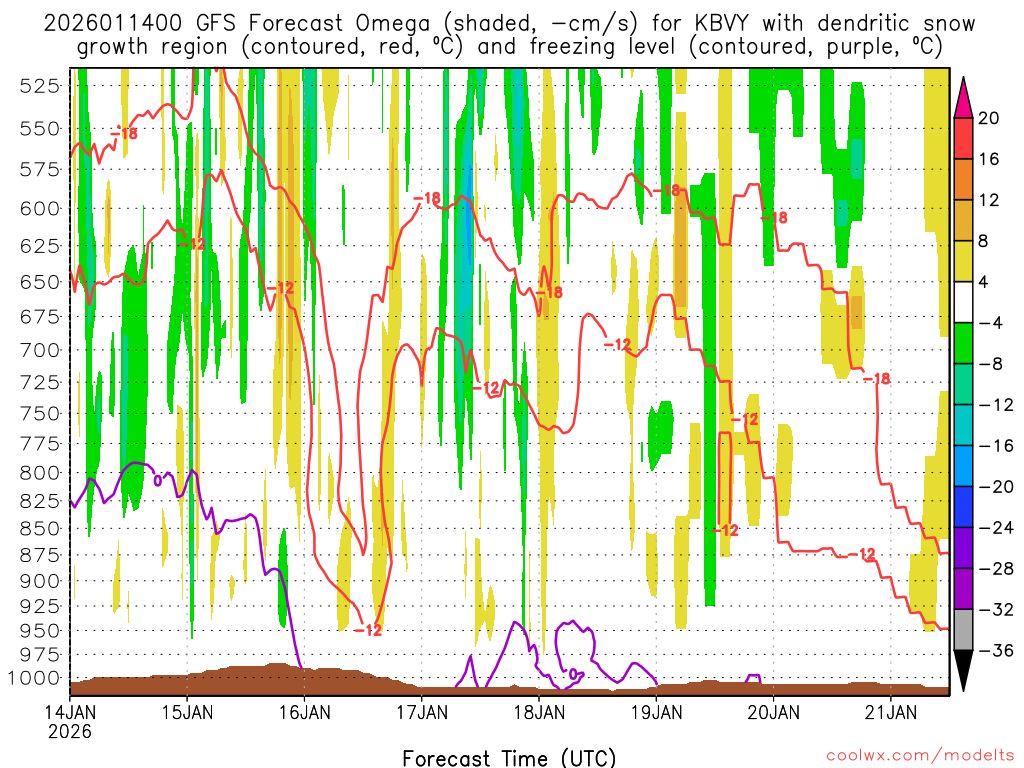The width and height of the screenshot is (1024, 768).
Task: Select the 17JAN date label
Action: 422,712
